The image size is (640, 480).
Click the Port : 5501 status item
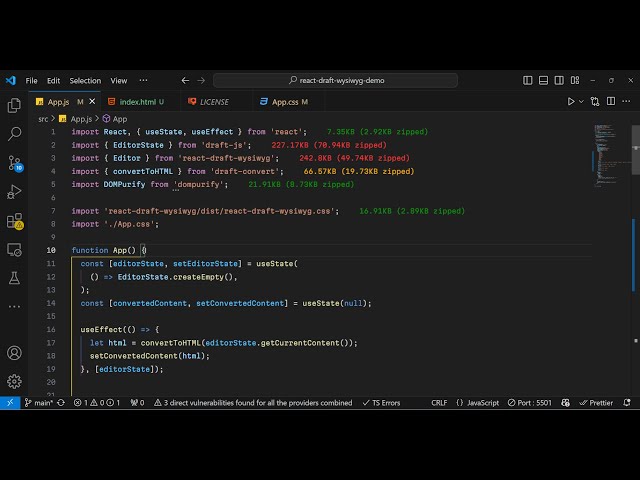click(x=531, y=403)
